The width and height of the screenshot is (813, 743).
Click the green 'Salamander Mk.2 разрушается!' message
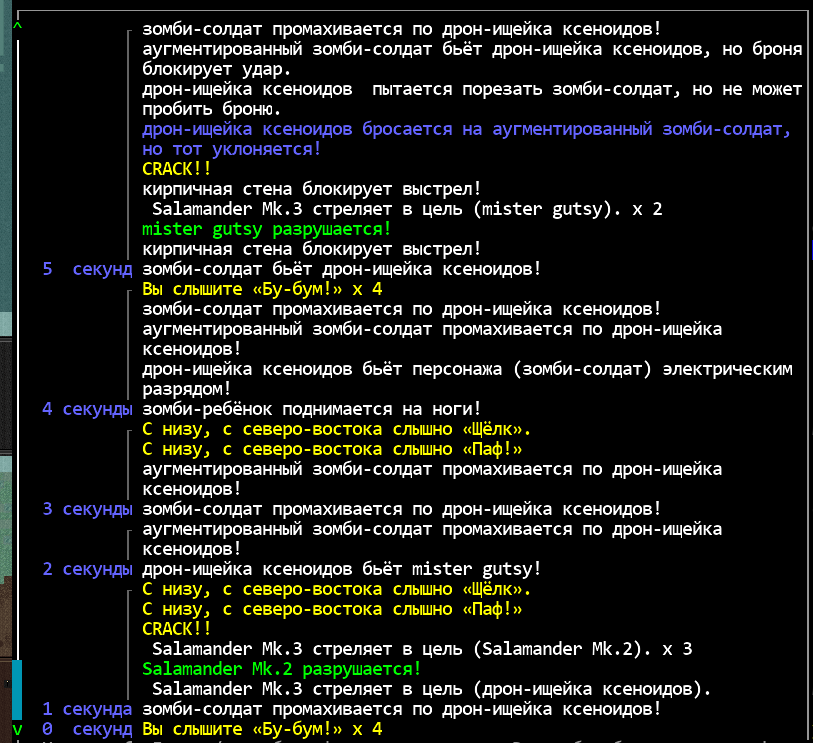click(x=282, y=669)
